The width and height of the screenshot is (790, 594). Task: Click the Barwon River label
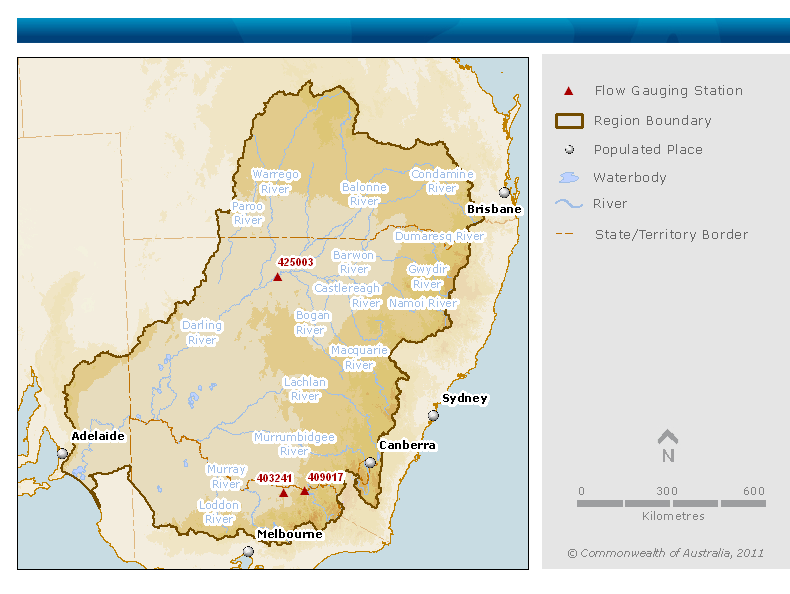pyautogui.click(x=354, y=262)
